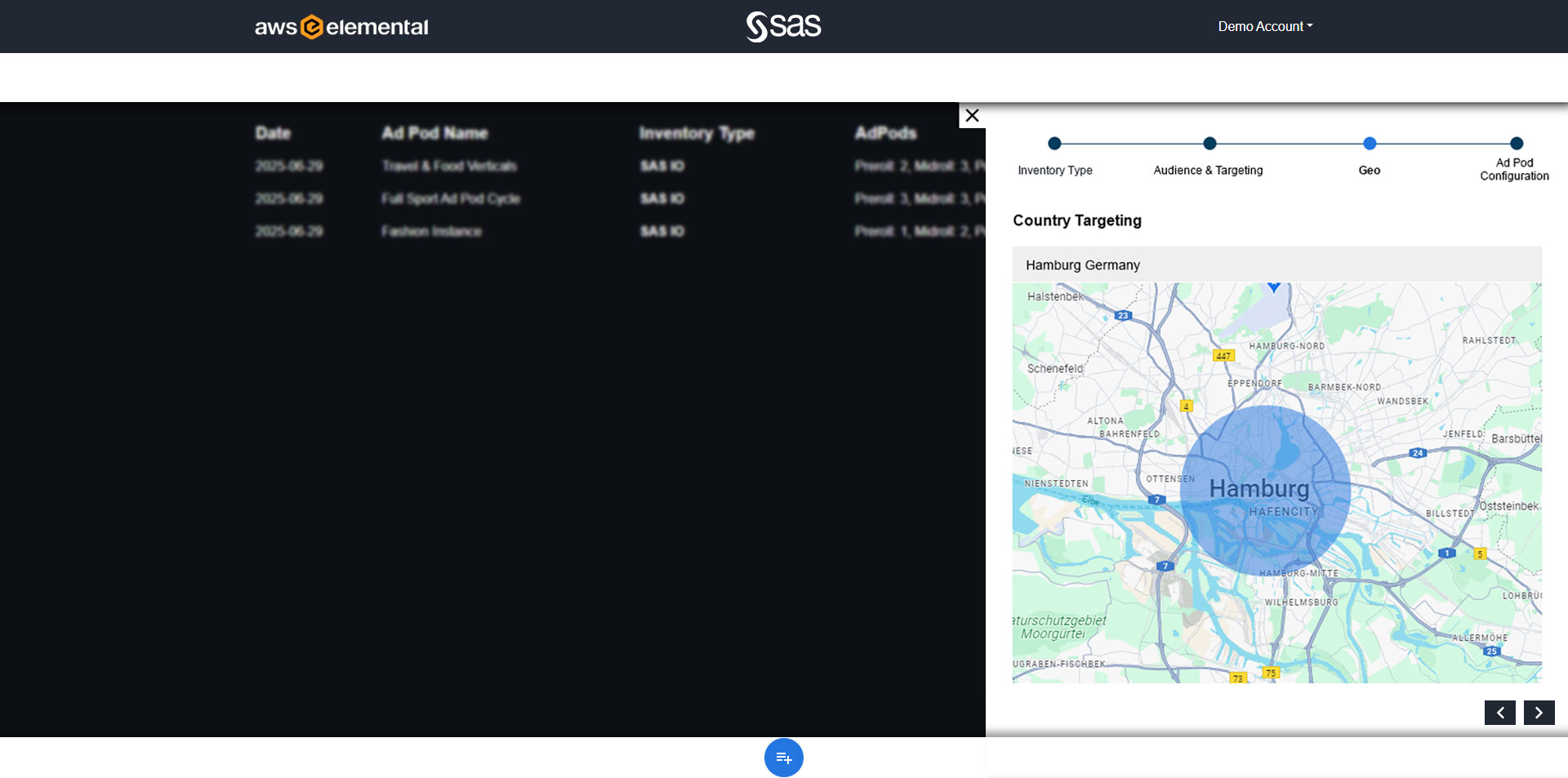
Task: Click the blue add-to-list floating button
Action: [783, 758]
